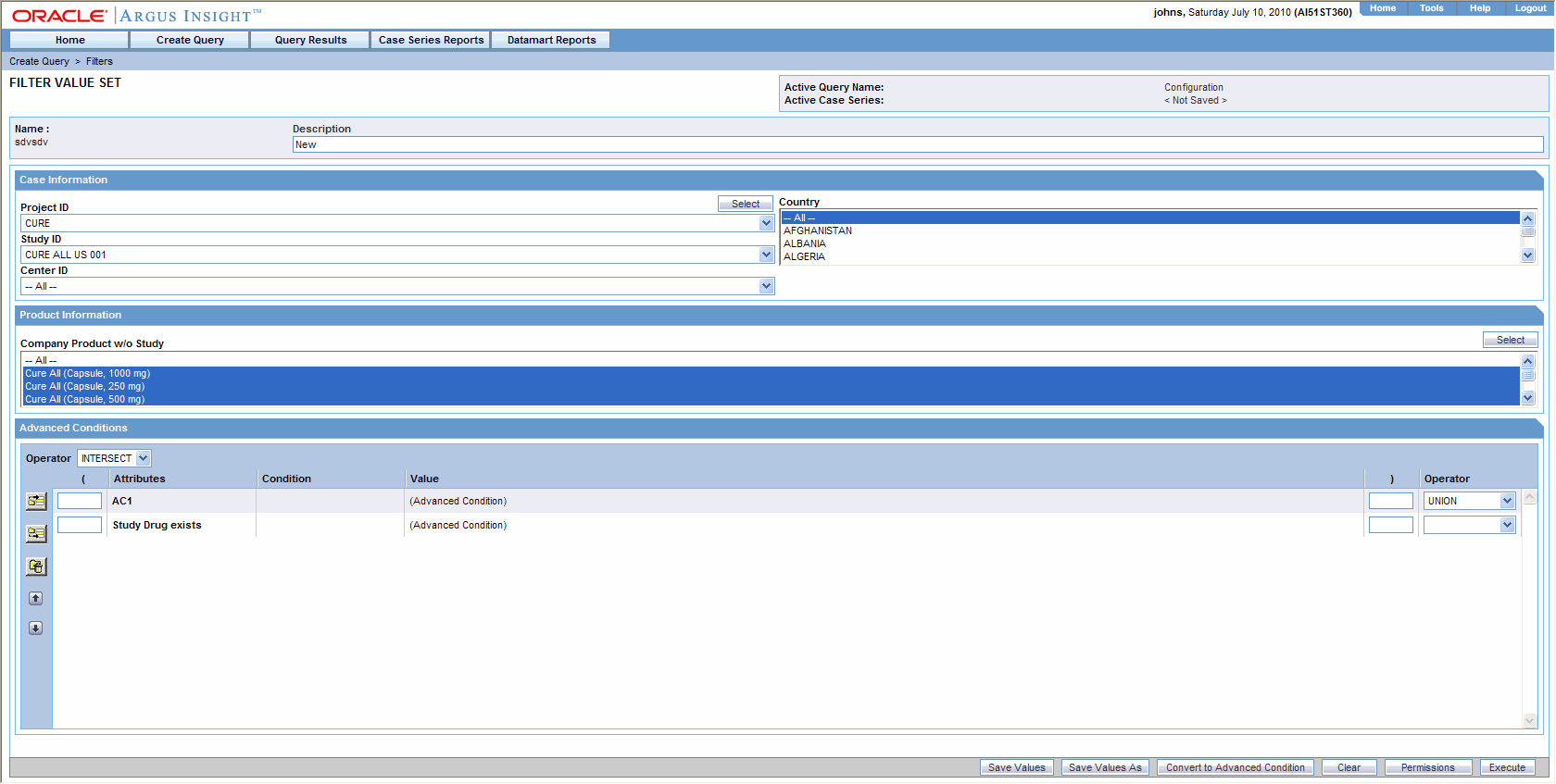Click the opening parenthesis field for Study Drug exists
Viewport: 1556px width, 784px height.
click(80, 525)
